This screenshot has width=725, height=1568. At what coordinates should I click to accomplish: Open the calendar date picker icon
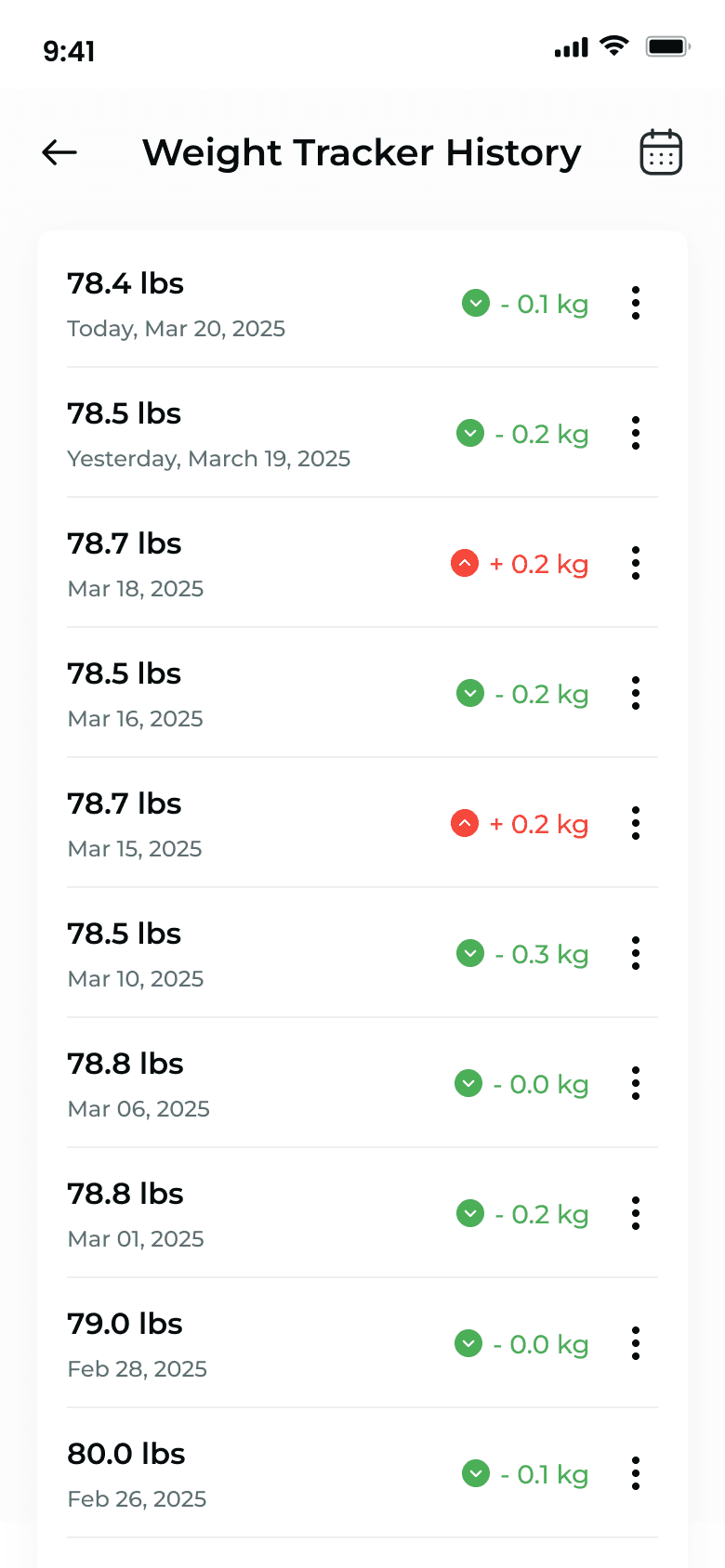[661, 152]
